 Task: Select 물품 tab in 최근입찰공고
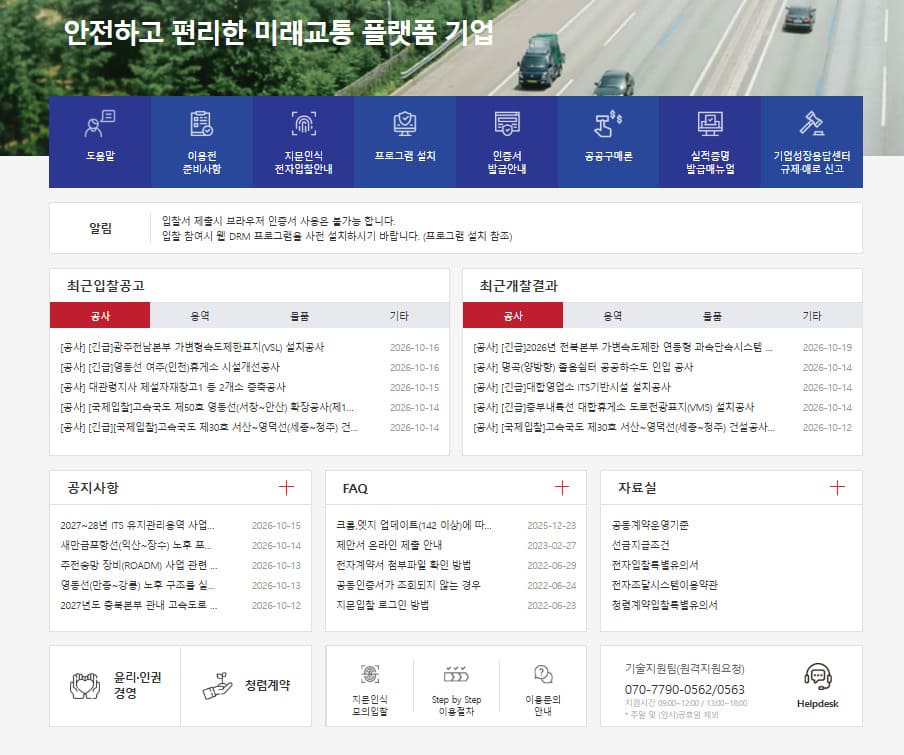click(299, 315)
